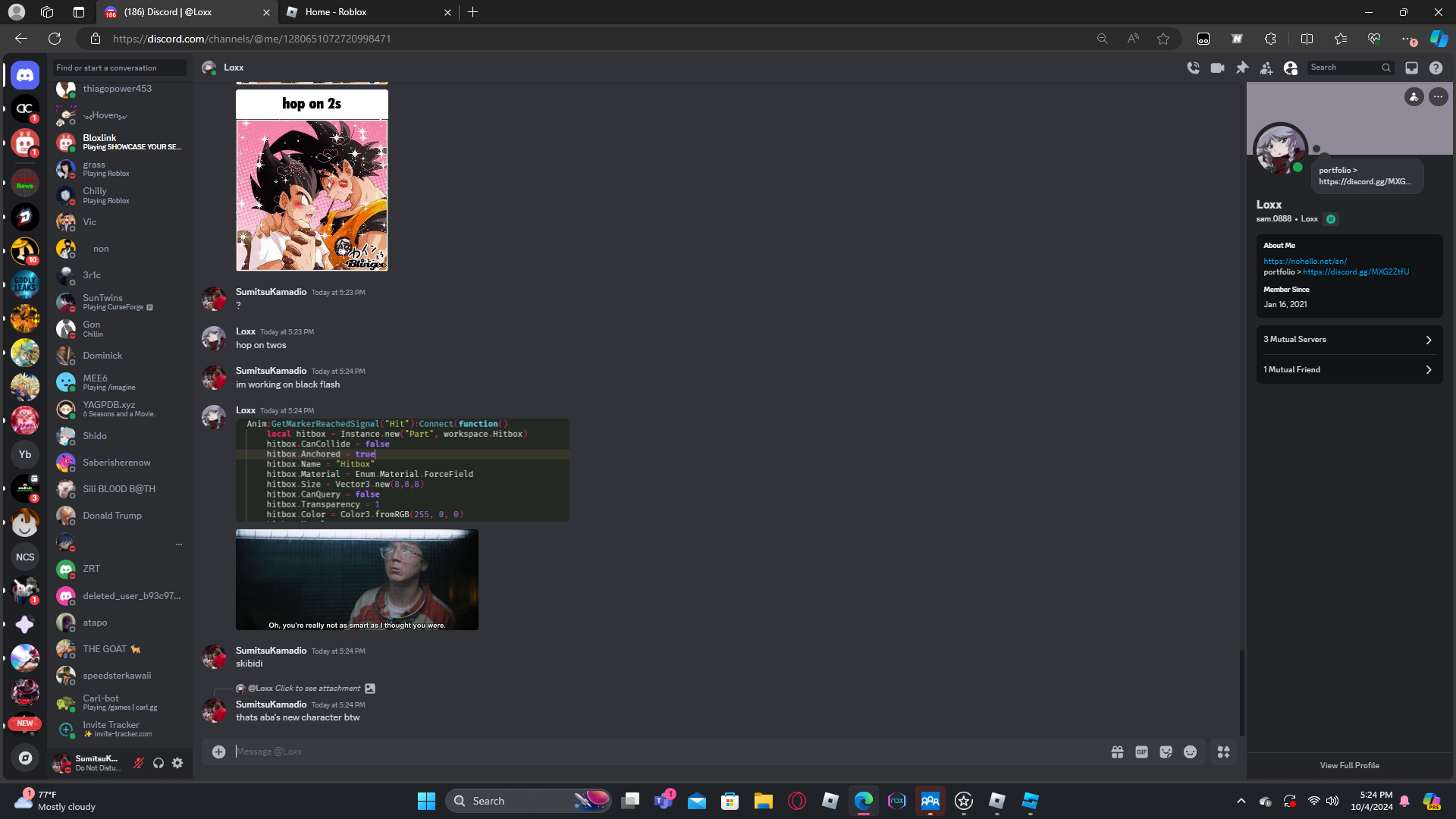The image size is (1456, 819).
Task: Expand 3 Mutual Servers
Action: coord(1349,340)
